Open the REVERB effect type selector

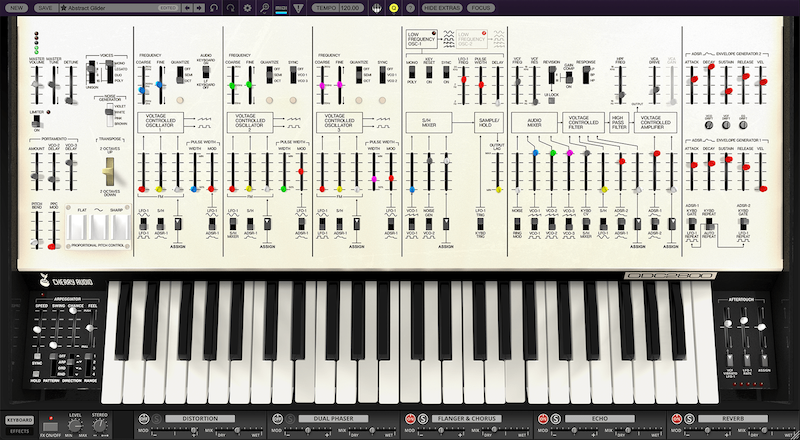[x=726, y=417]
